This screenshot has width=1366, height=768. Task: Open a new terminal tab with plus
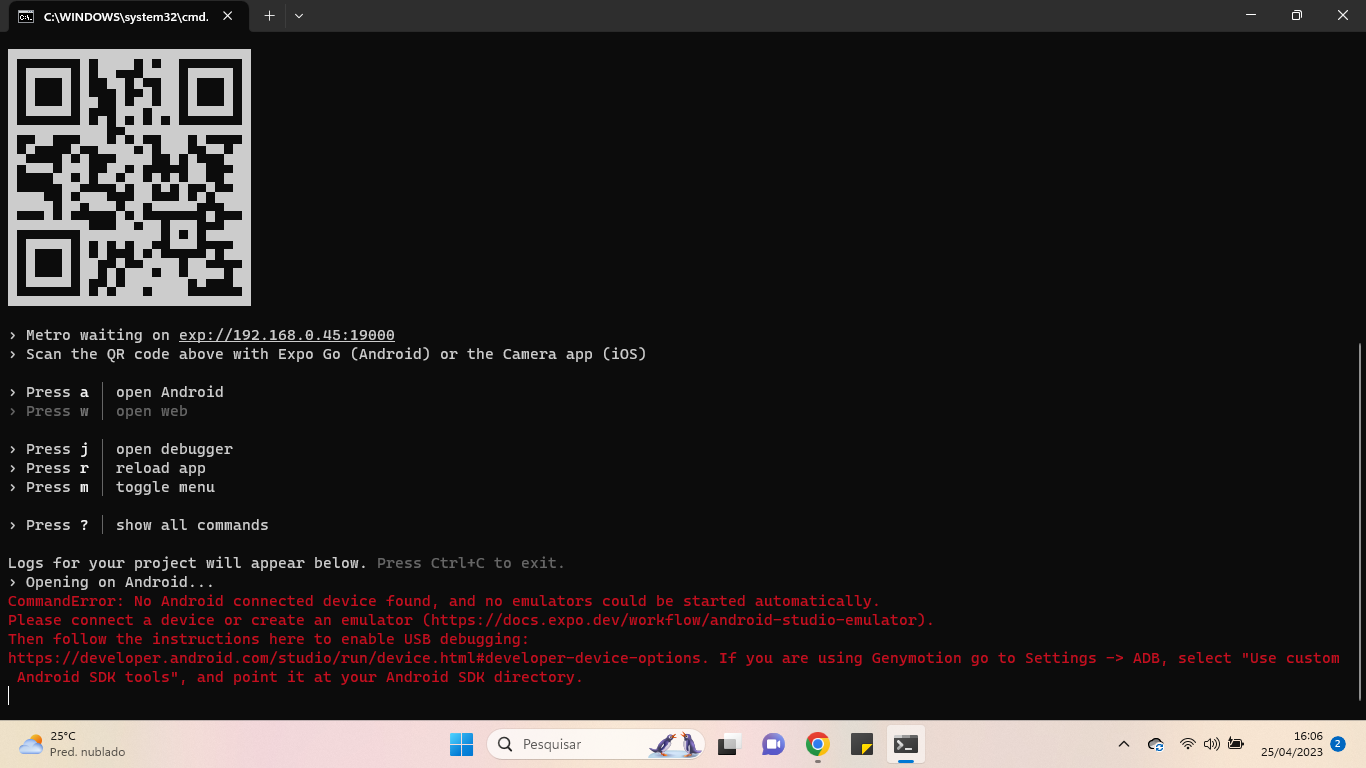269,16
